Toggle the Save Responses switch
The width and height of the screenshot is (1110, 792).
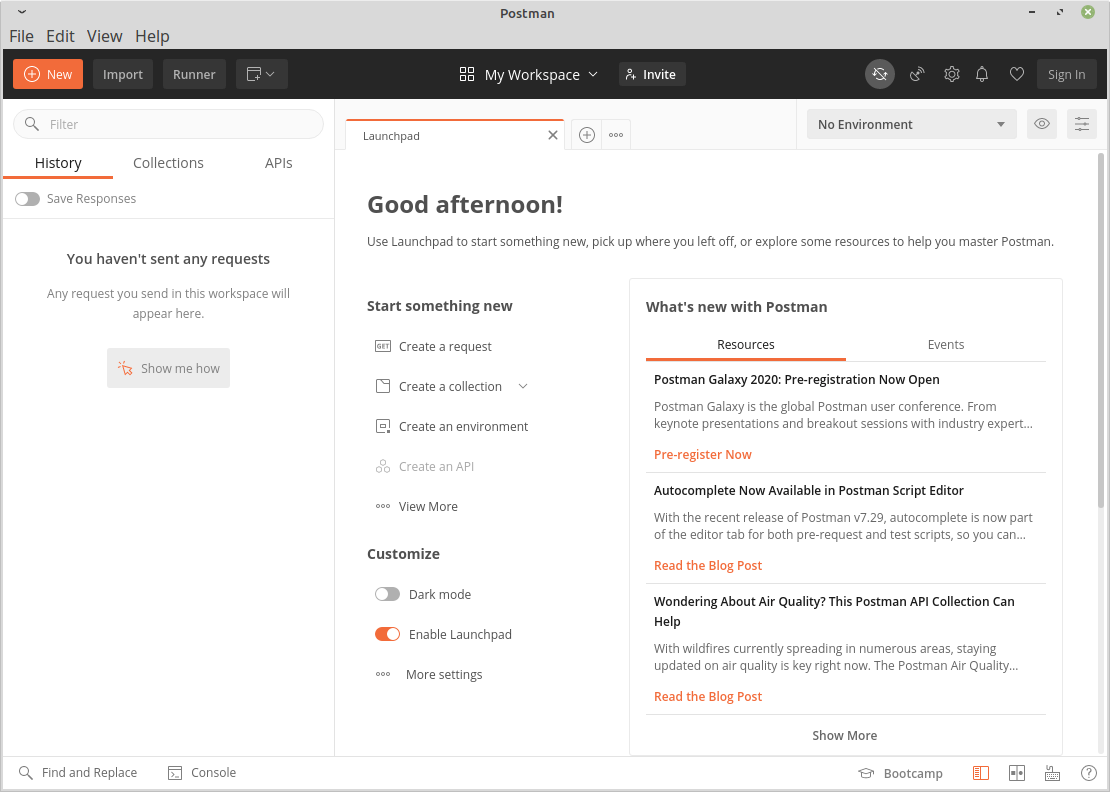pyautogui.click(x=28, y=199)
